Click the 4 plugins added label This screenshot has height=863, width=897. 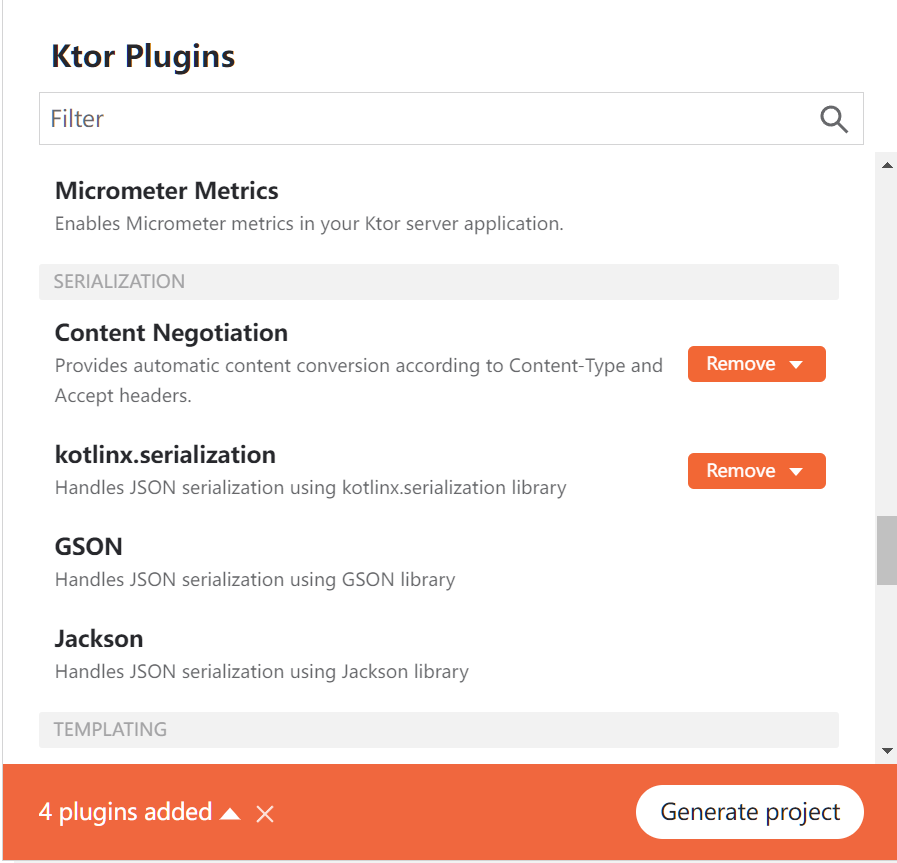pyautogui.click(x=125, y=812)
